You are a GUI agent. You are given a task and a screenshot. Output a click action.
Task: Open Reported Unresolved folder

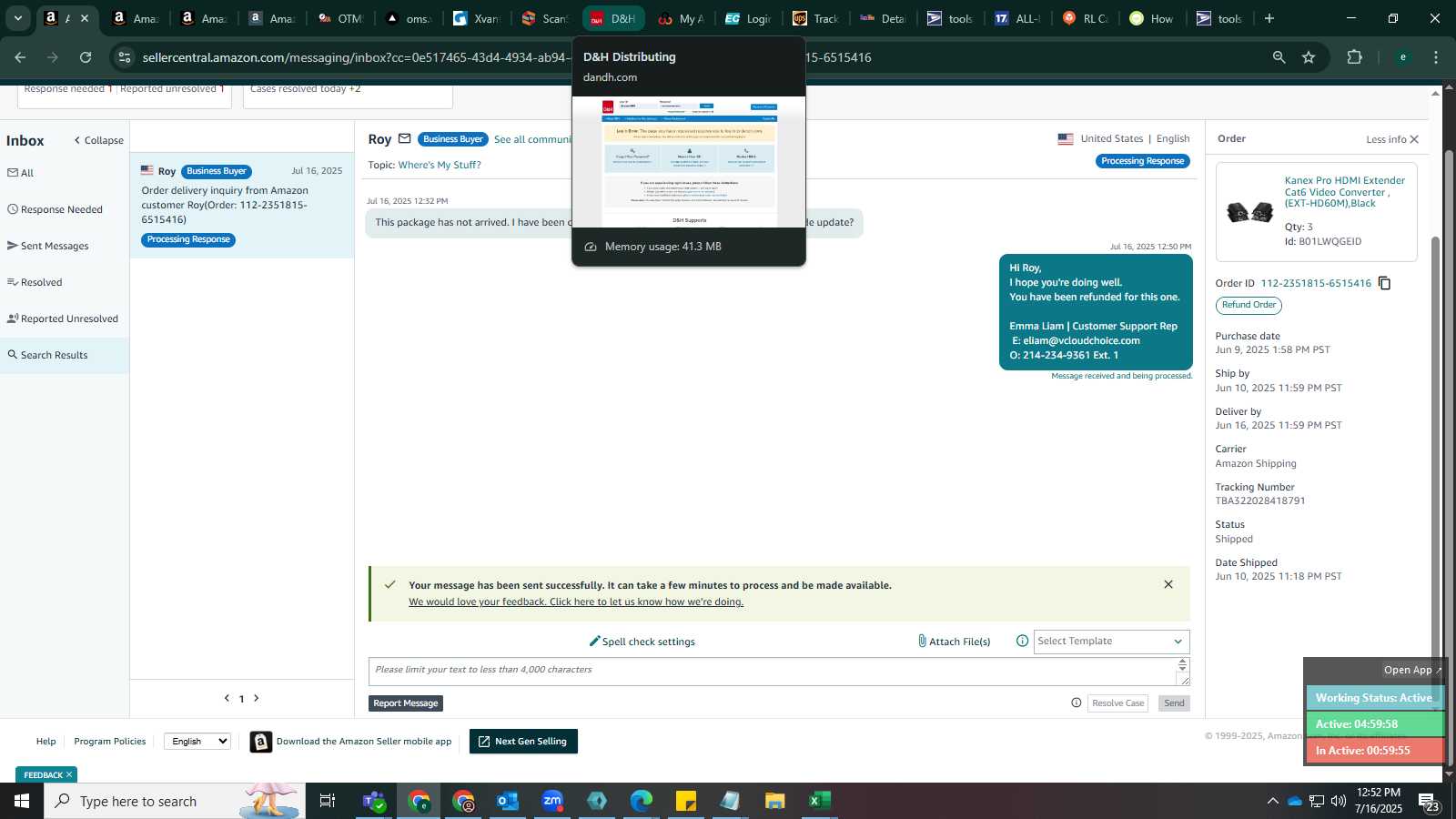(x=63, y=318)
